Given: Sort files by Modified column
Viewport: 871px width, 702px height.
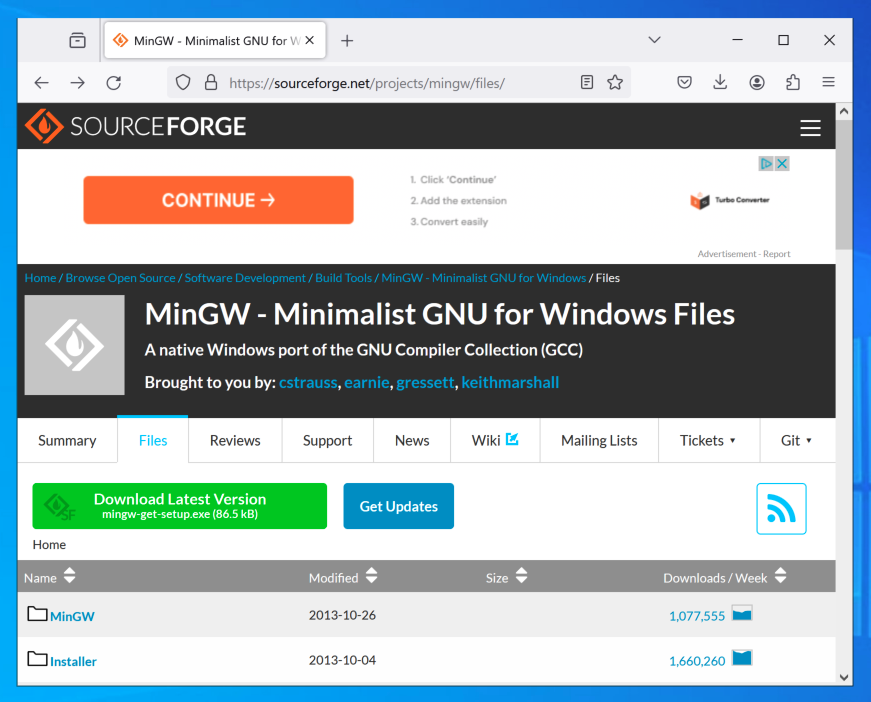Looking at the screenshot, I should [343, 577].
